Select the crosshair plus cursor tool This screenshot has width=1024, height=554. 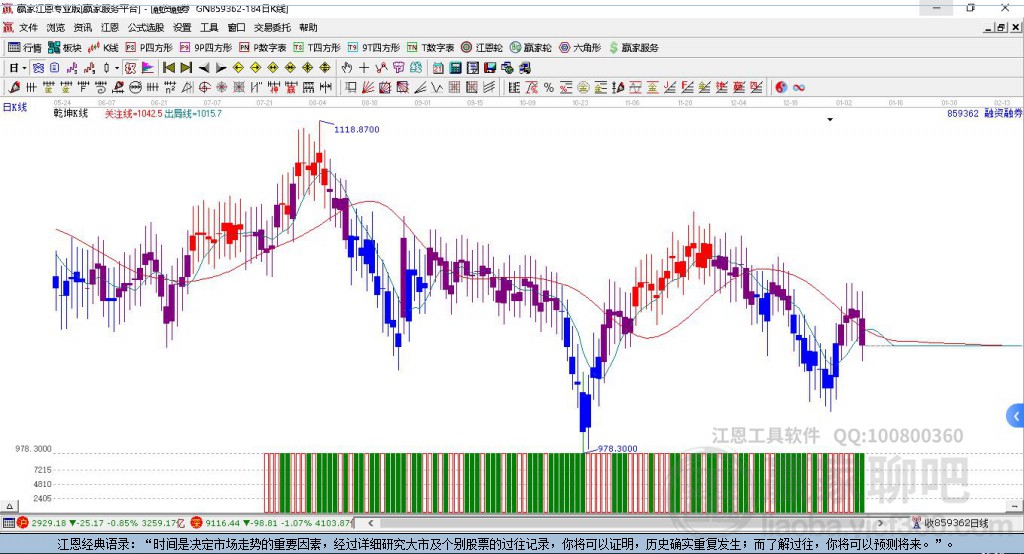[x=364, y=67]
